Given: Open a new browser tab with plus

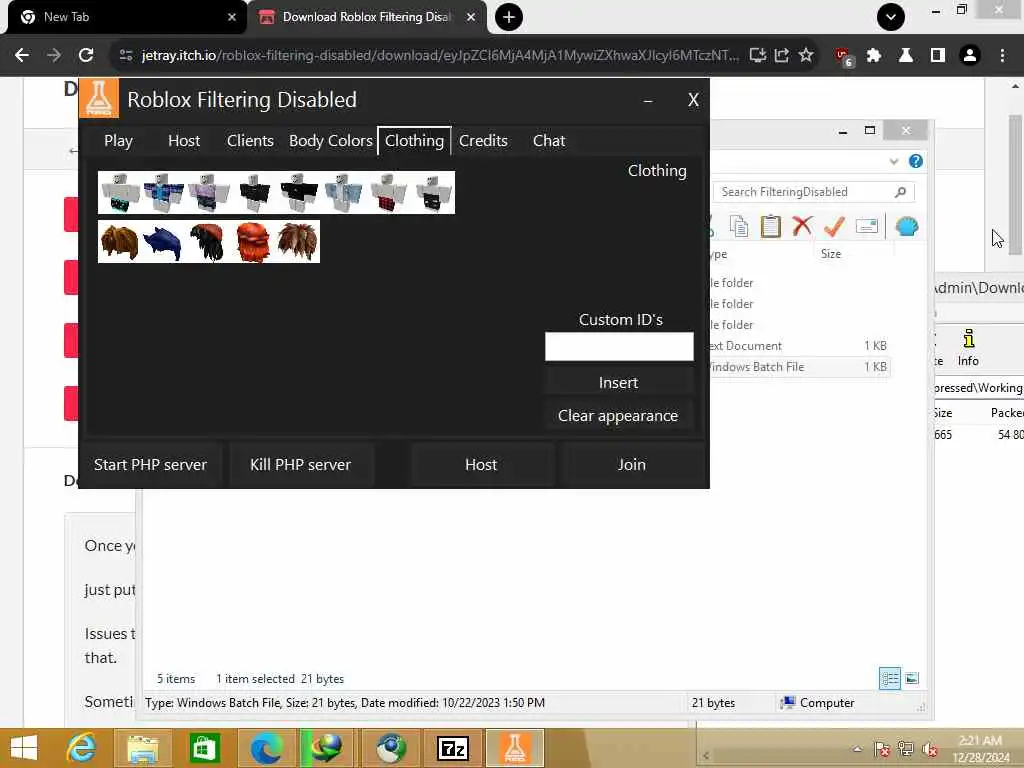Looking at the screenshot, I should click(509, 17).
